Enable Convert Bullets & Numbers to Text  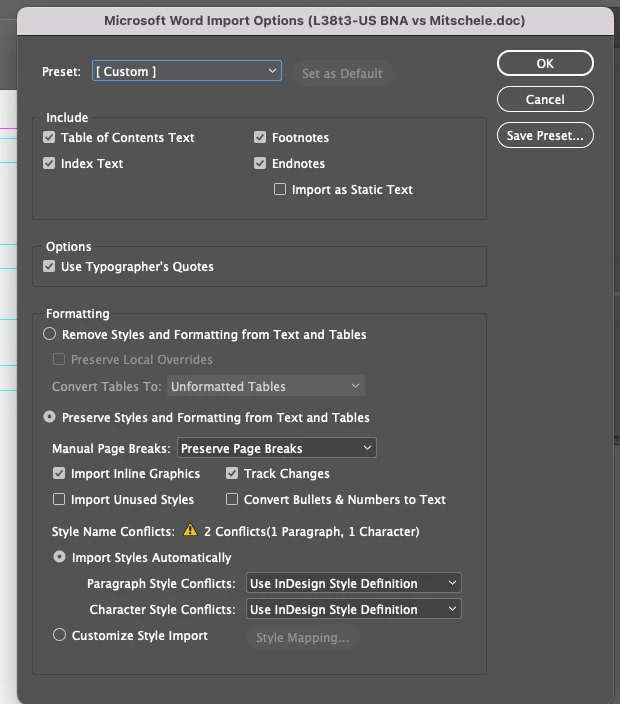(232, 499)
